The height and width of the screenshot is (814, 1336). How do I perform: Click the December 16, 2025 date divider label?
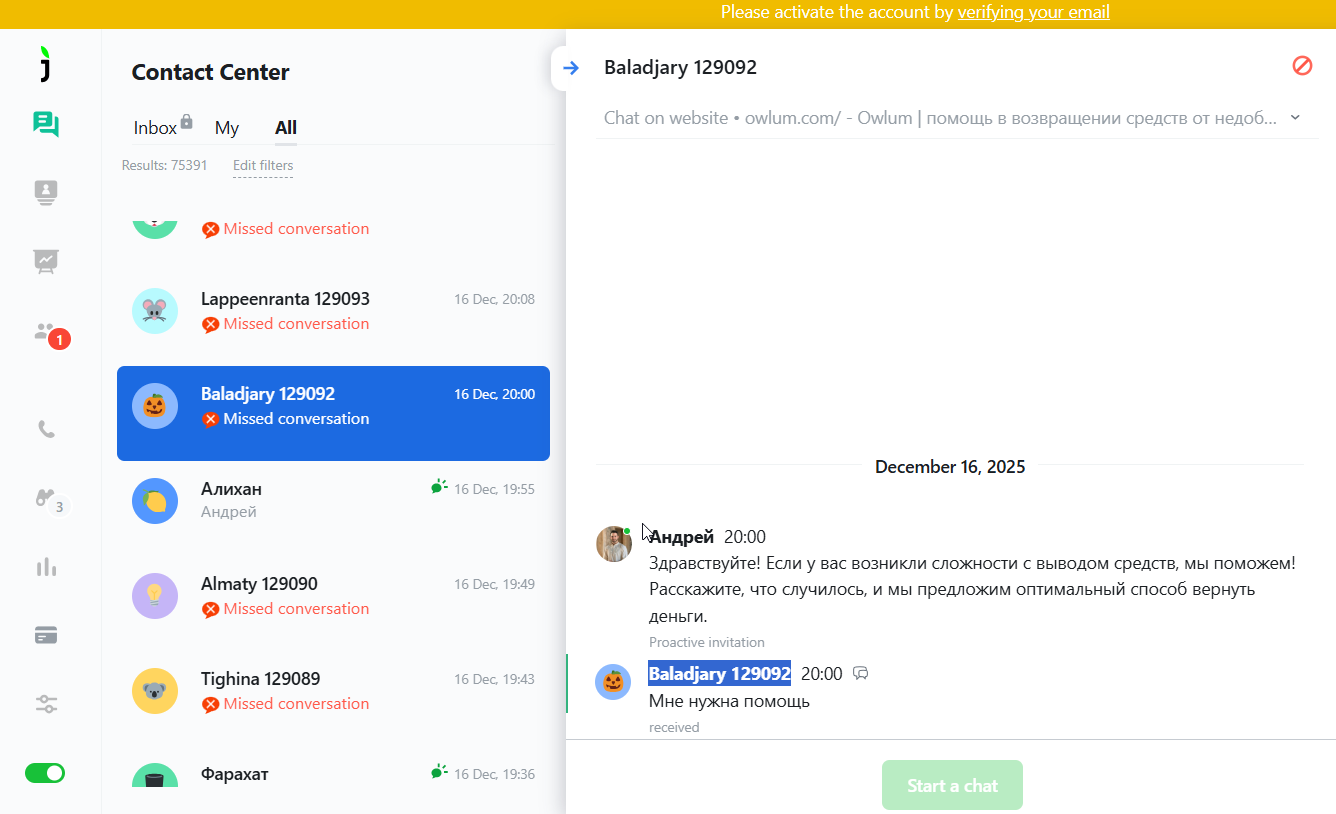pos(950,467)
